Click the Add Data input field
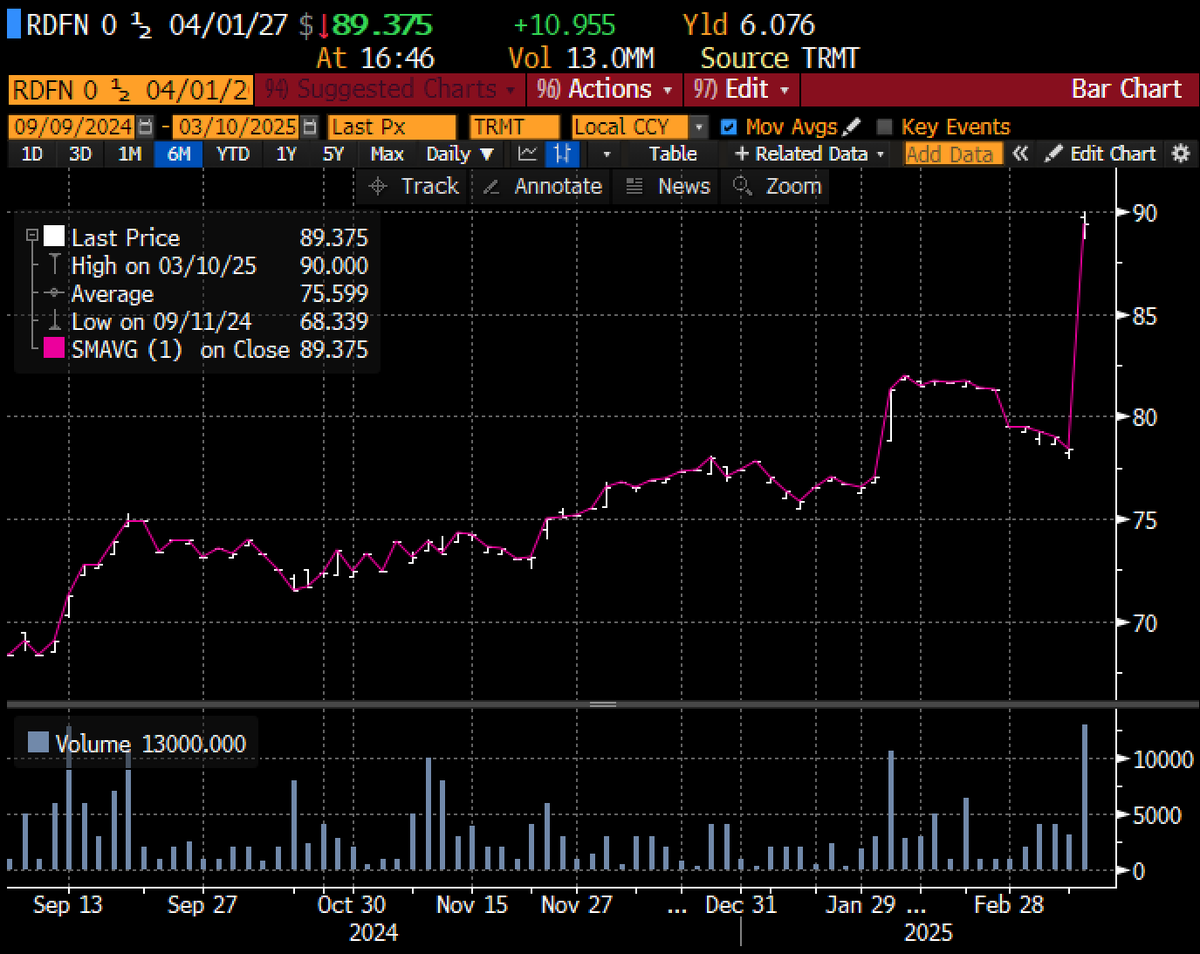This screenshot has height=954, width=1200. click(x=951, y=154)
